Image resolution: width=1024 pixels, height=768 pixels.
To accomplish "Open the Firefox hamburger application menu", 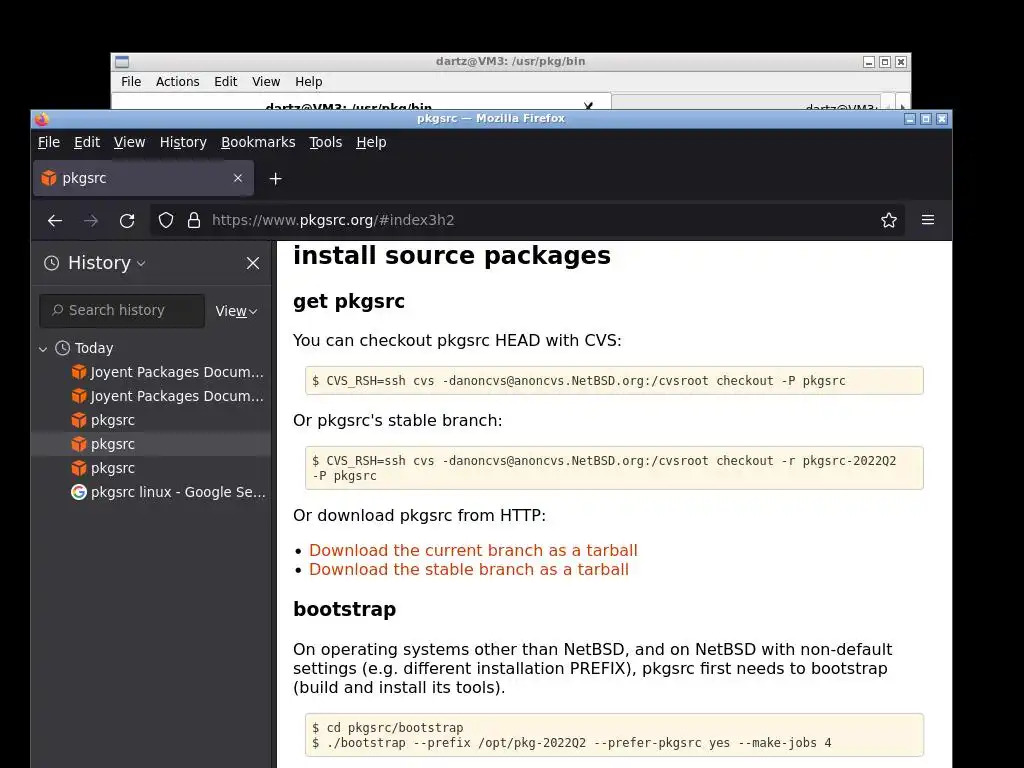I will [928, 220].
